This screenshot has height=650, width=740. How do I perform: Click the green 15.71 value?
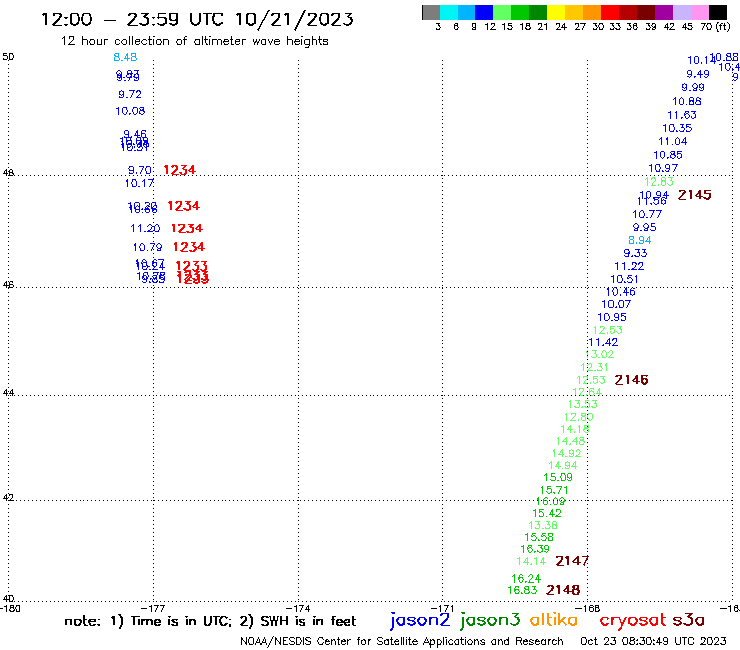click(x=554, y=490)
